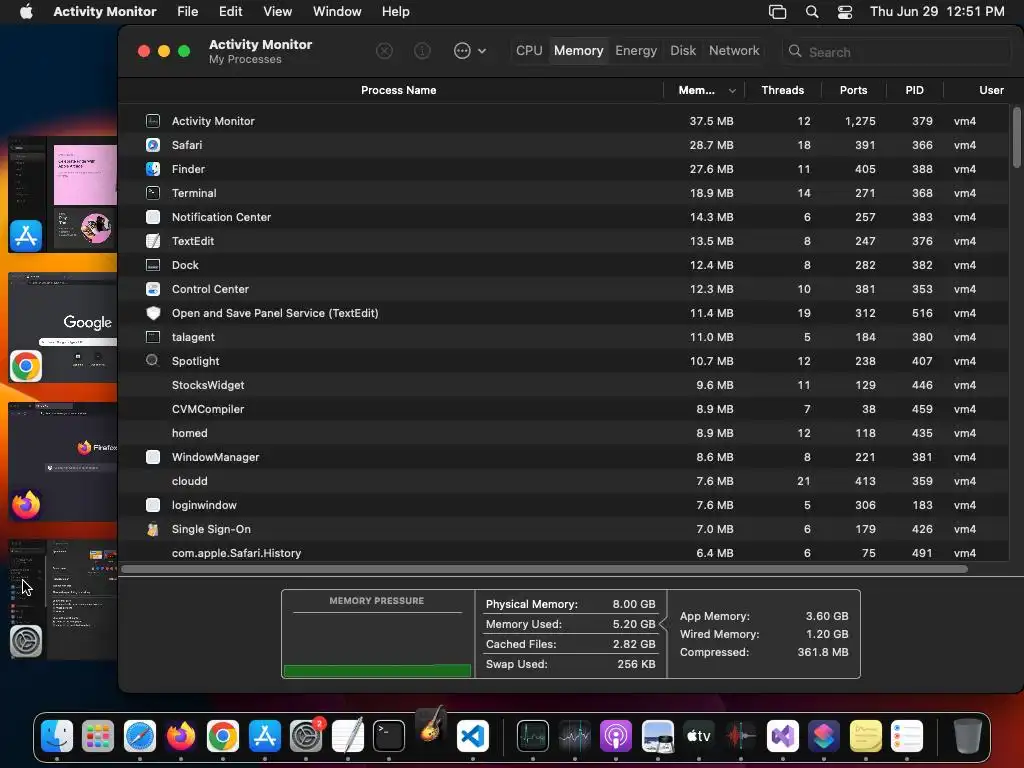This screenshot has width=1024, height=768.
Task: Open the Apple menu
Action: (26, 11)
